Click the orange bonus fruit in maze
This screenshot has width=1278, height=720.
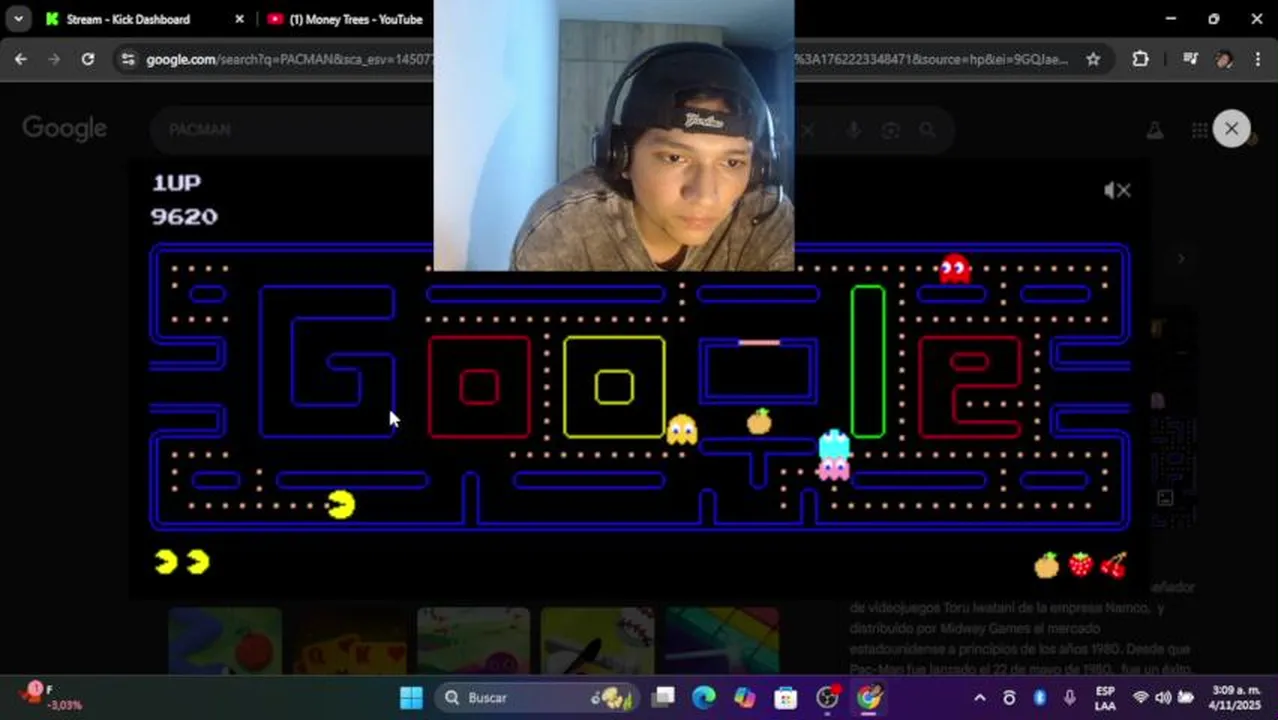[x=759, y=421]
